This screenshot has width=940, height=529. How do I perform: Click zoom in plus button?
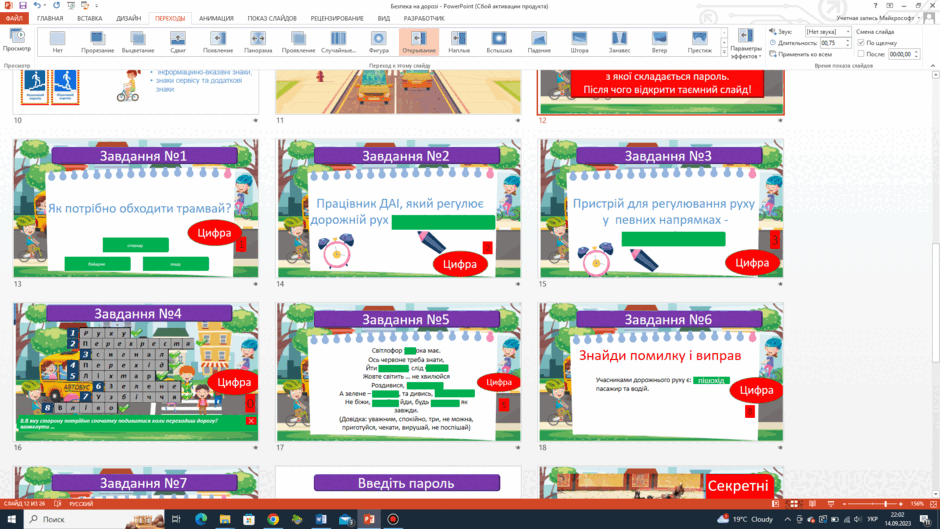coord(900,504)
